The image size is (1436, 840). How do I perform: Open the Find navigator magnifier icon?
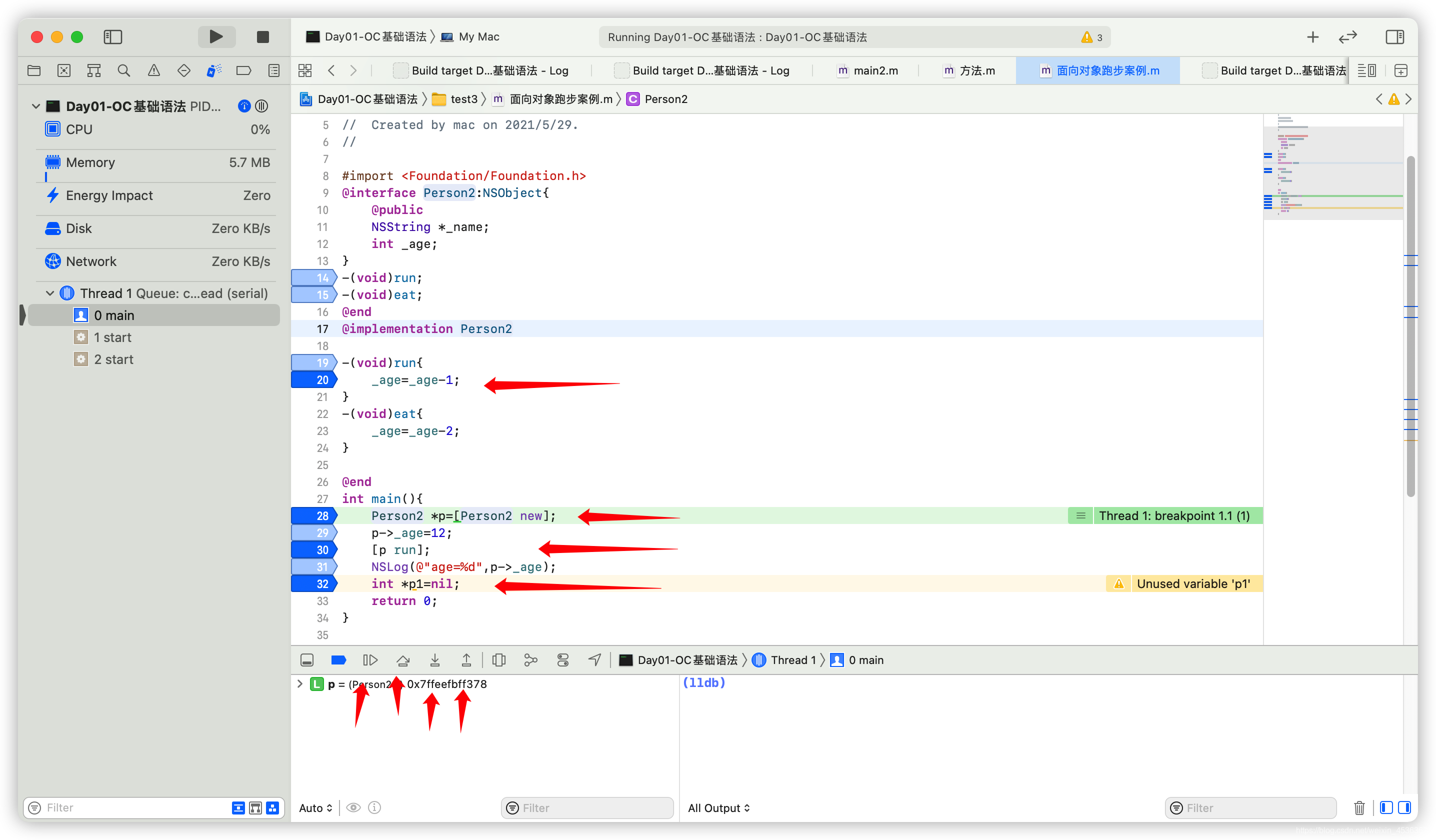click(123, 70)
